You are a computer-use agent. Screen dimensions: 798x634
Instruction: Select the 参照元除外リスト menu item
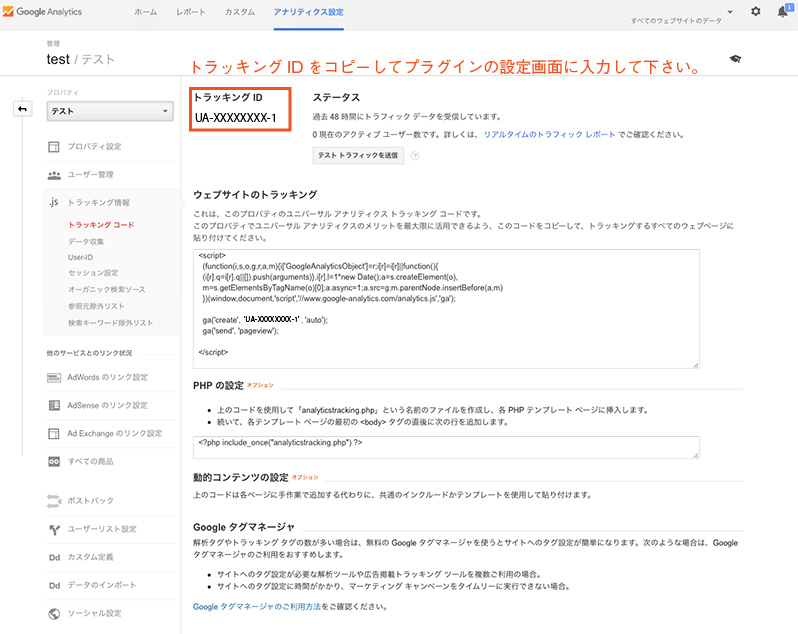96,306
